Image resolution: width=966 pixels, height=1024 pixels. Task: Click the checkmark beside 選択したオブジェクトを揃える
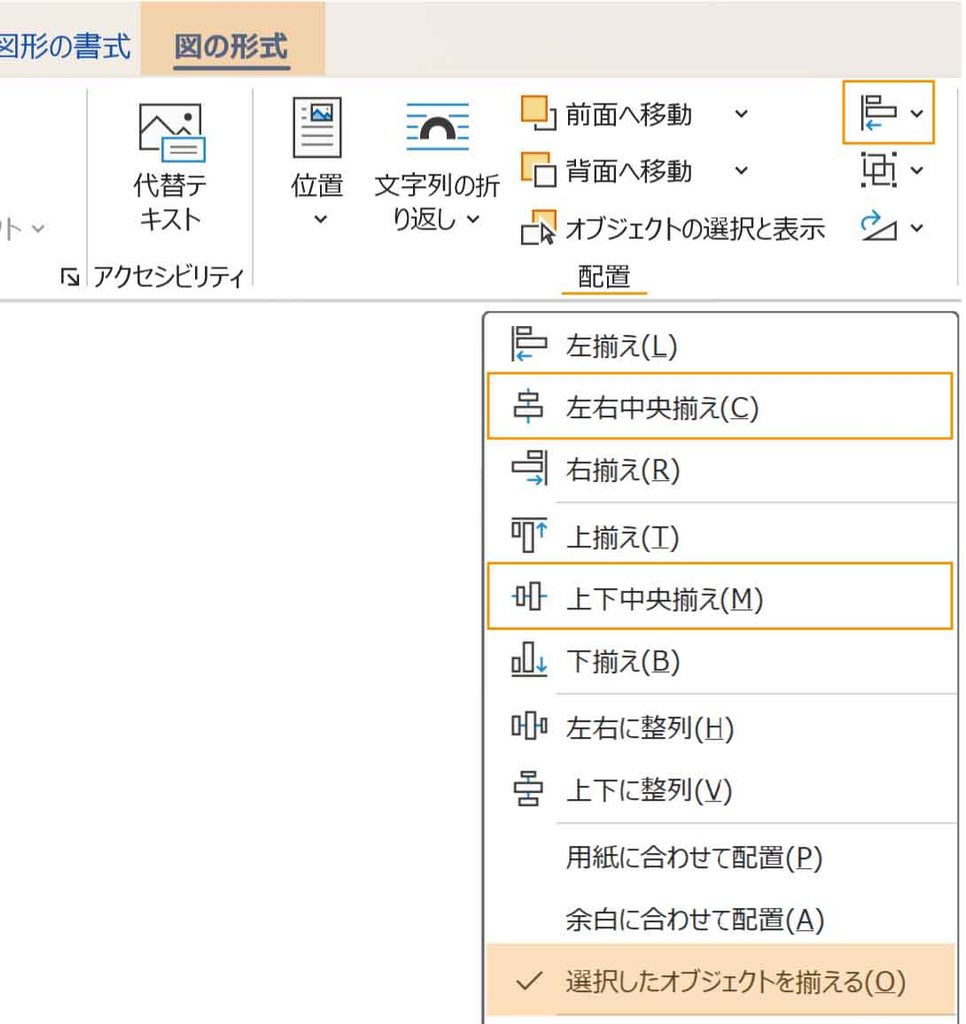pyautogui.click(x=528, y=981)
